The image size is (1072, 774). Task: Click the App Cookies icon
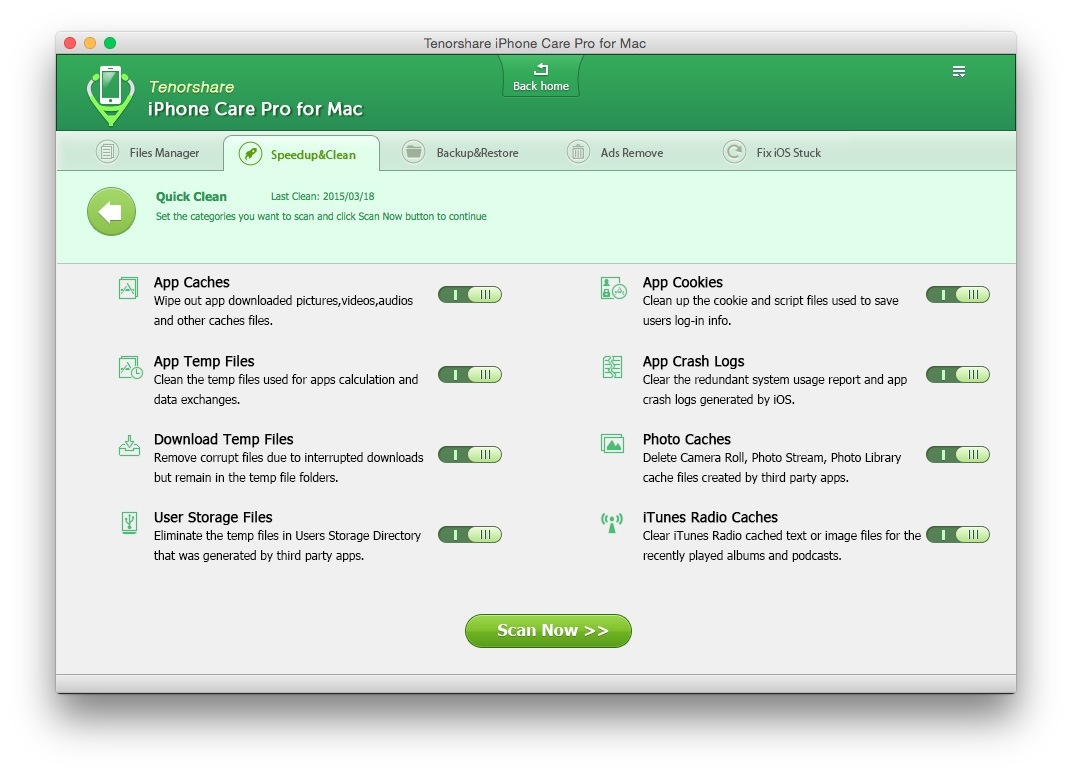[612, 289]
